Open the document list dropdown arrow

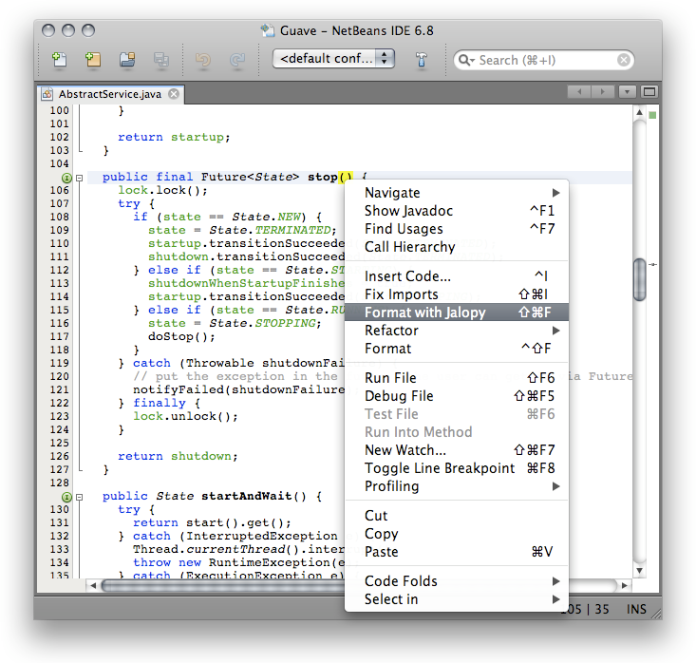tap(627, 92)
